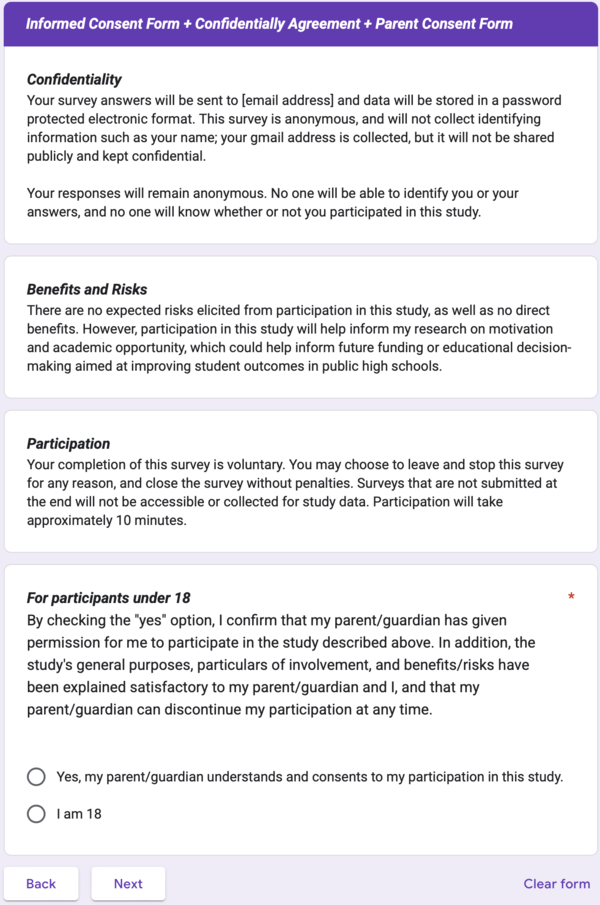600x905 pixels.
Task: Click the Next button
Action: pos(127,883)
